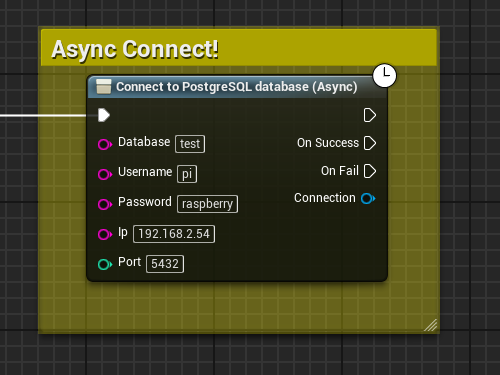Click the comment box resize grip corner

pos(430,325)
